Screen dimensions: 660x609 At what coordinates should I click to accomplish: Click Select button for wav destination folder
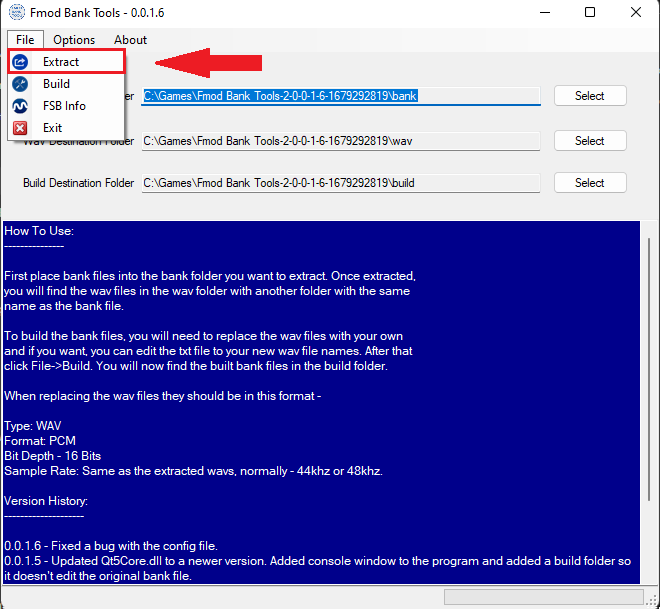point(590,141)
